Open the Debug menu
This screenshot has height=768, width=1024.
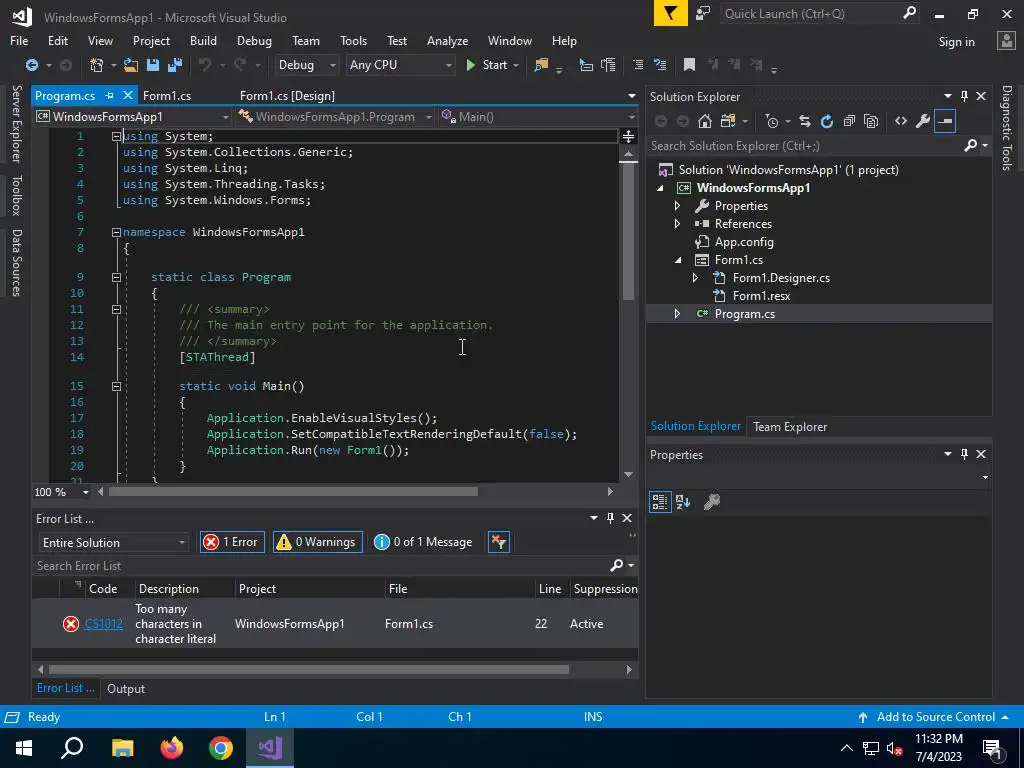(x=254, y=40)
